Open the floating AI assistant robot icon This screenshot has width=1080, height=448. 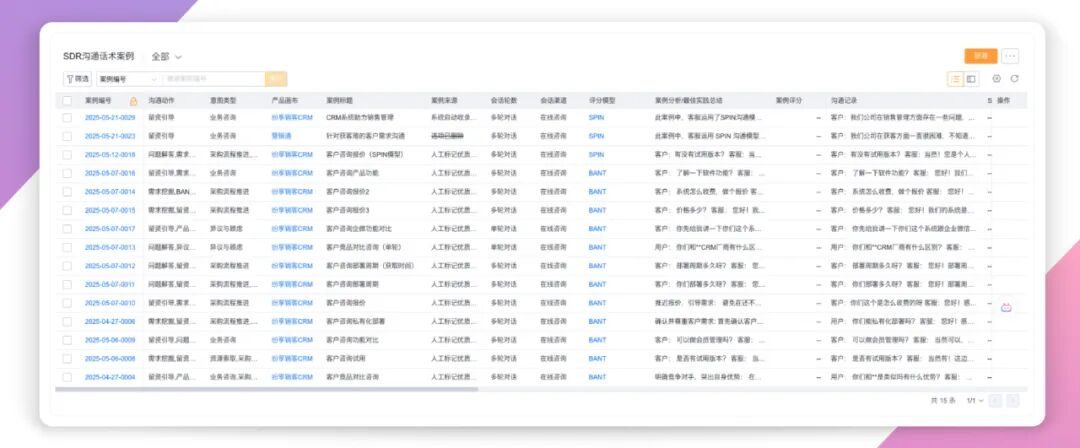pos(1006,307)
